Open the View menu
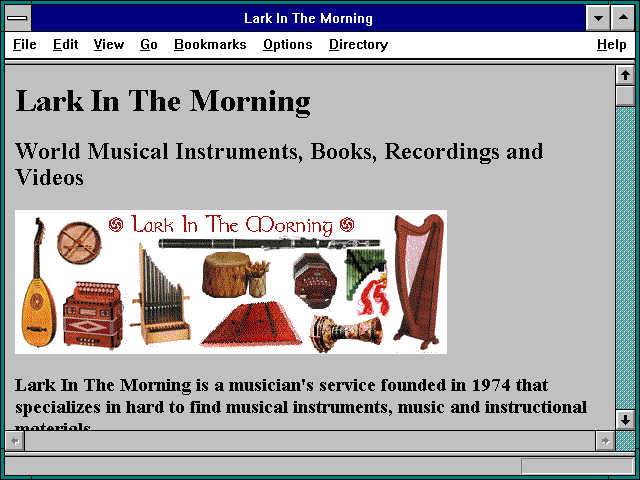 pos(109,44)
